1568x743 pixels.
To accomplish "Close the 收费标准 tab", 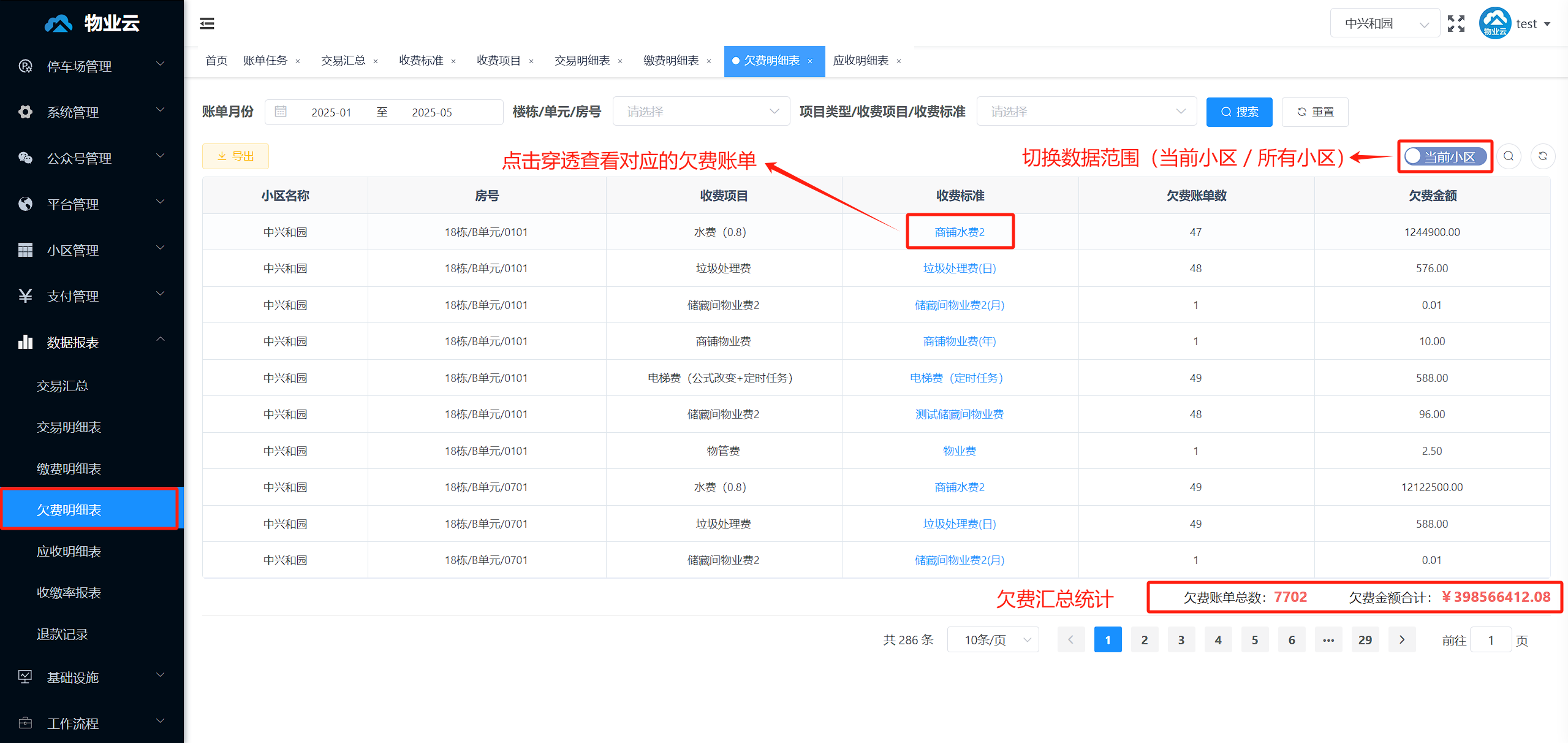I will pyautogui.click(x=453, y=61).
